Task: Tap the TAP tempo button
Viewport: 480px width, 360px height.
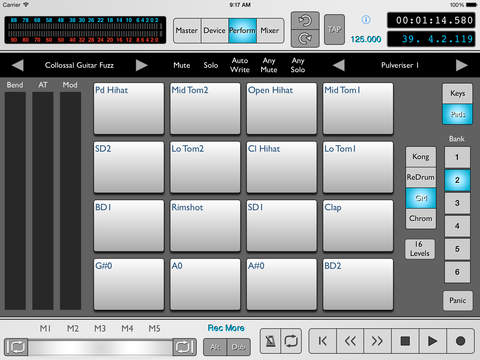Action: 334,30
